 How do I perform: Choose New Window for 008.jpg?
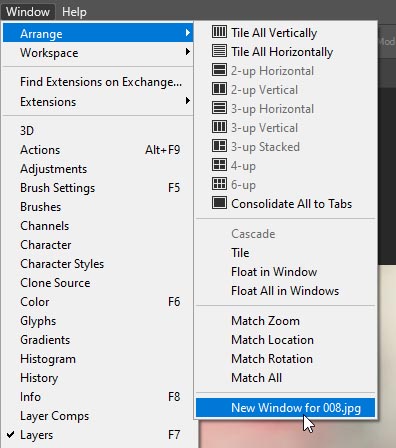286,408
